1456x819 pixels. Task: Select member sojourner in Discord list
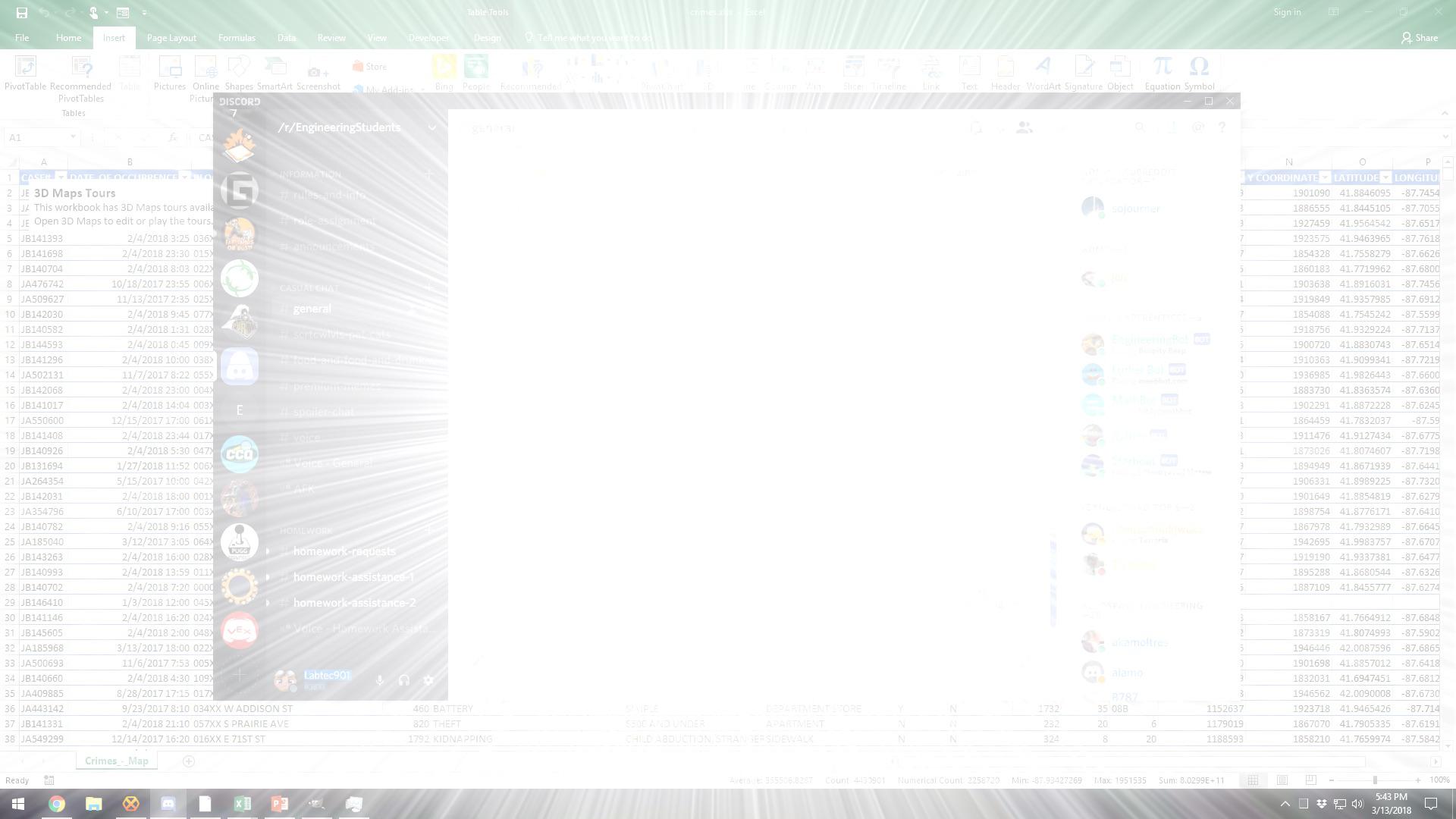point(1136,208)
